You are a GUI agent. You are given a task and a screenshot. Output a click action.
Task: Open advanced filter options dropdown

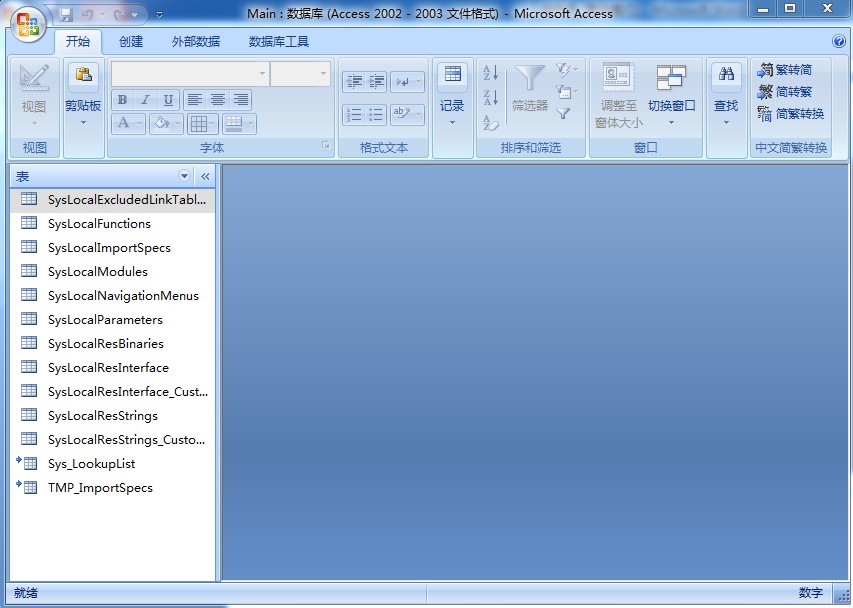pyautogui.click(x=566, y=91)
